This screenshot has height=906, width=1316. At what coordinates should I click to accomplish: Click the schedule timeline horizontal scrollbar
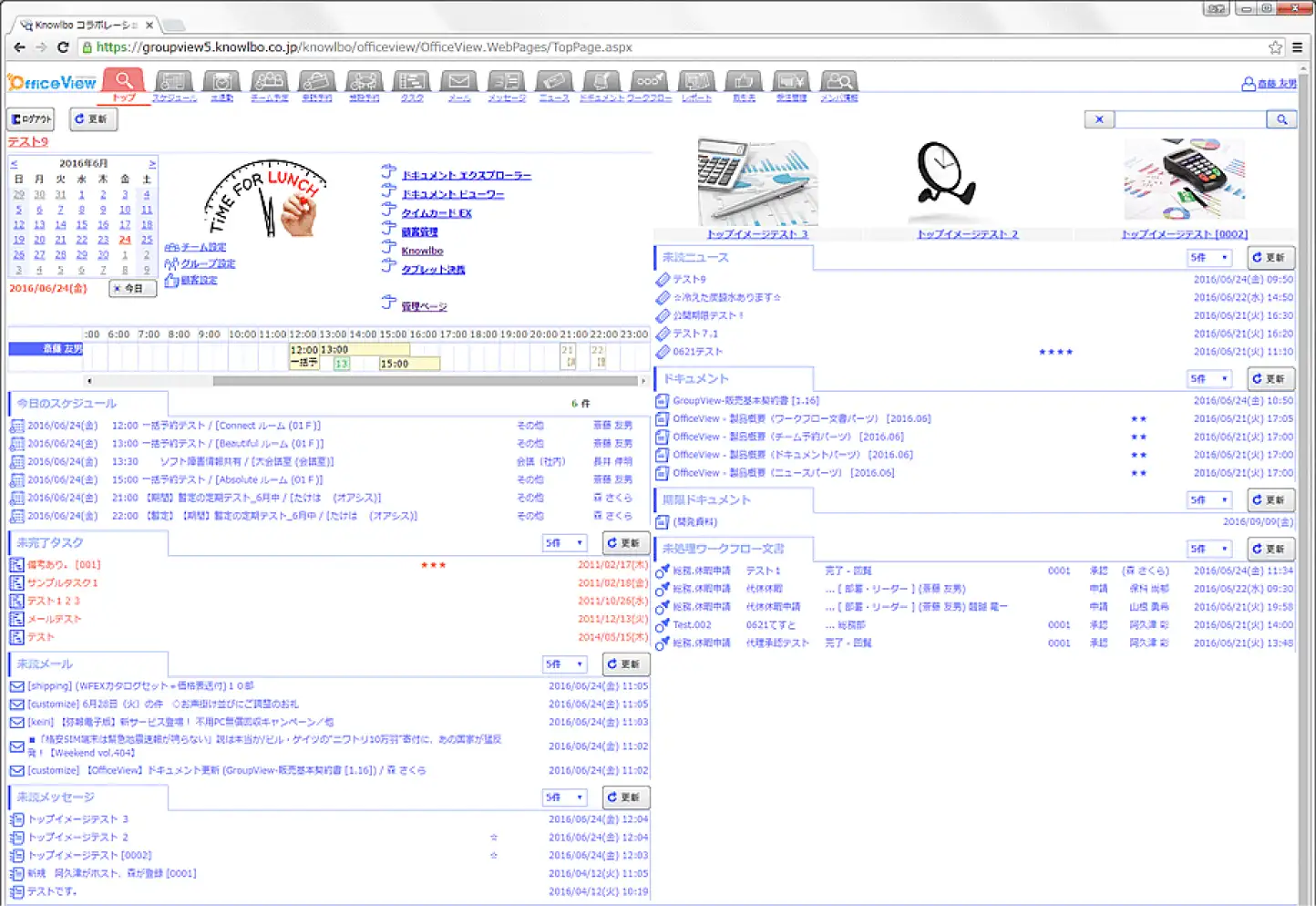click(x=366, y=381)
